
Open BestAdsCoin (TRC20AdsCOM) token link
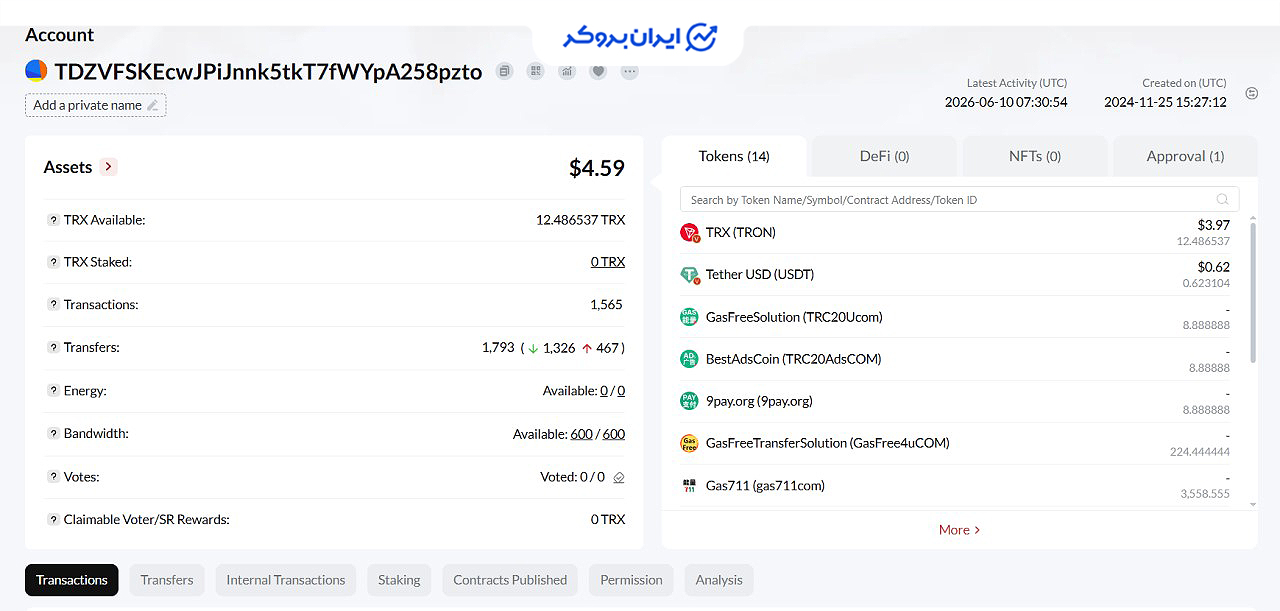pos(794,359)
